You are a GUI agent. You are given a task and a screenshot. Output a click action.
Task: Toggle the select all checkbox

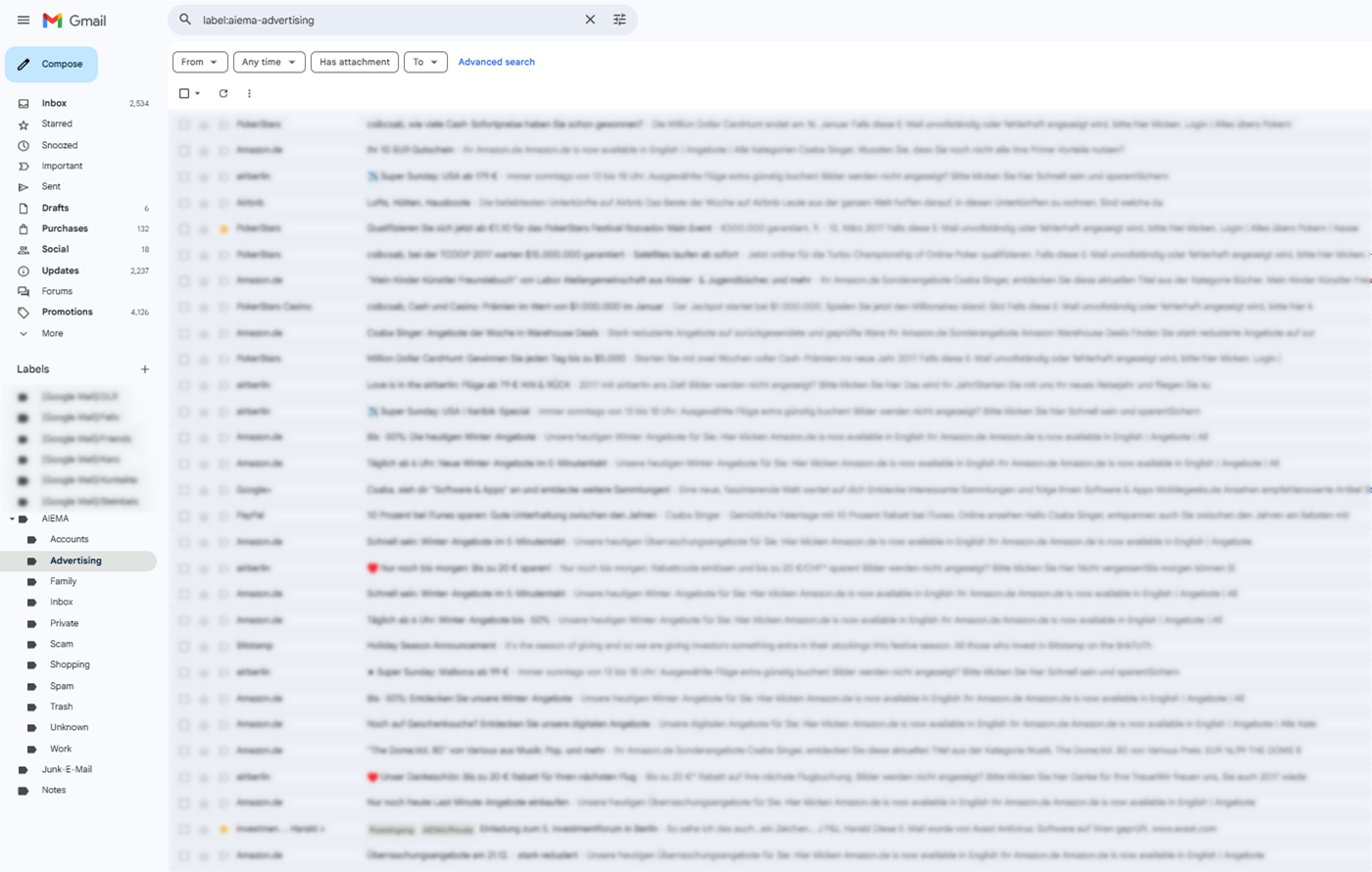coord(184,94)
